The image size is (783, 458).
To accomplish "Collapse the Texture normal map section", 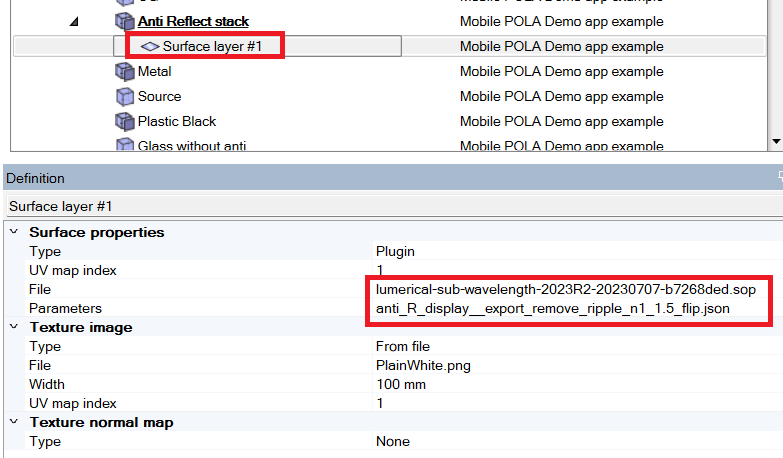I will (x=13, y=422).
